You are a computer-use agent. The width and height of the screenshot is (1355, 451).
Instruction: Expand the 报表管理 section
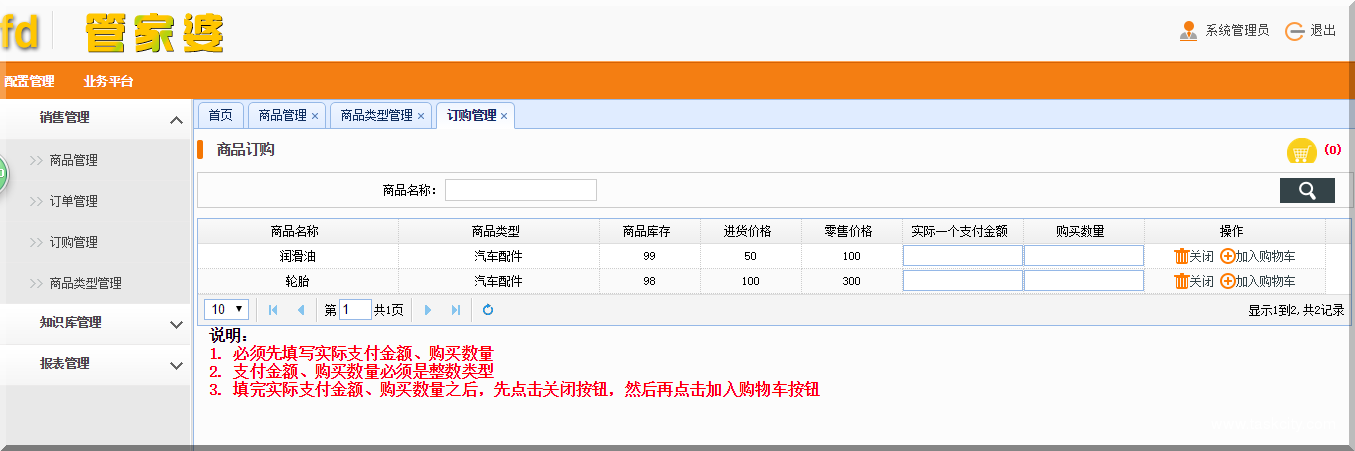[176, 365]
